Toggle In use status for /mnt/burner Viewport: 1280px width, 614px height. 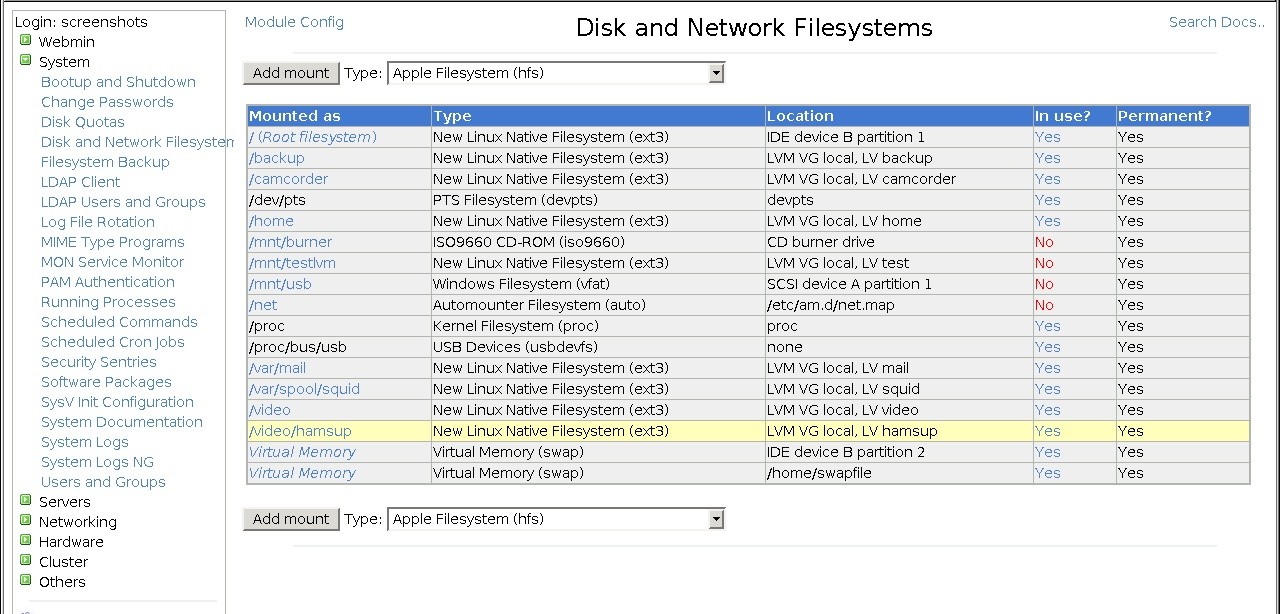pyautogui.click(x=1044, y=242)
